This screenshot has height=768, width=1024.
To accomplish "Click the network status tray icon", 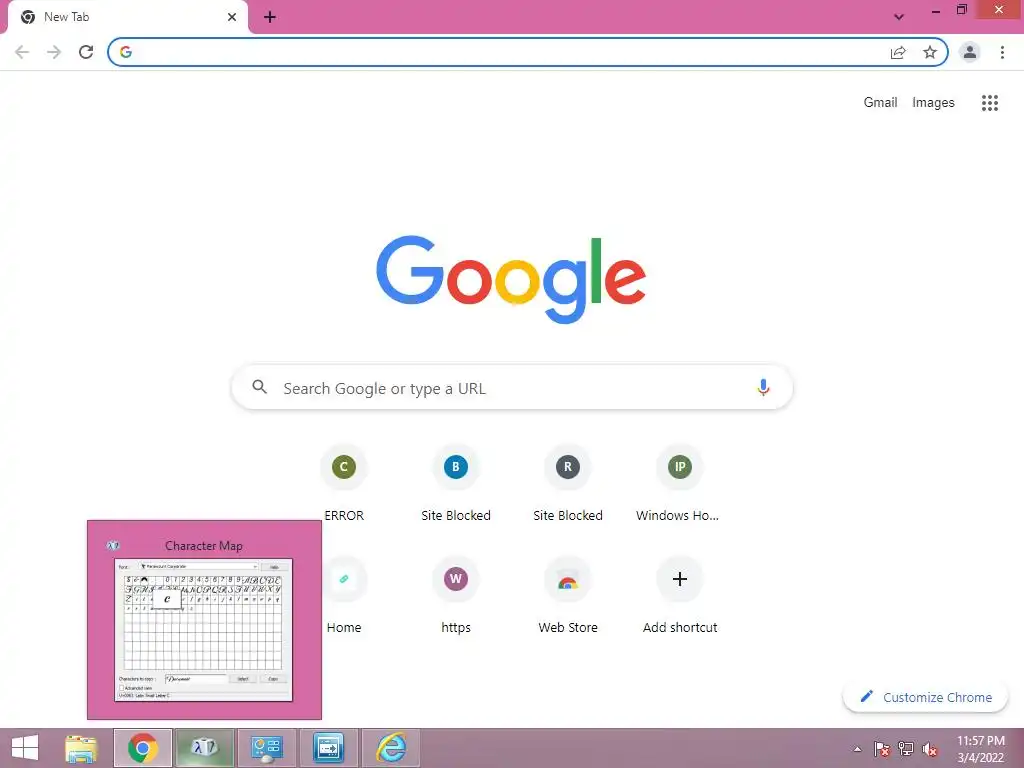I will [906, 749].
